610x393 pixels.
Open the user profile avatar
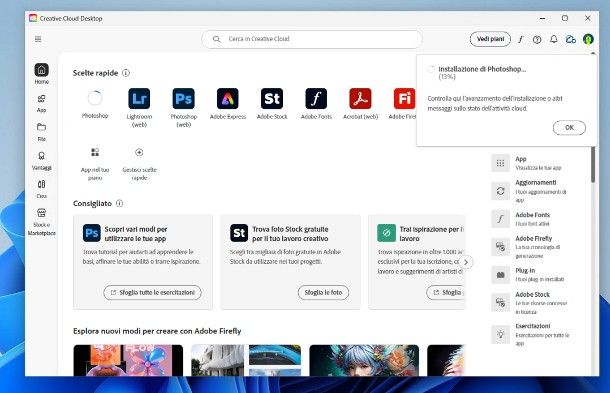pos(588,39)
